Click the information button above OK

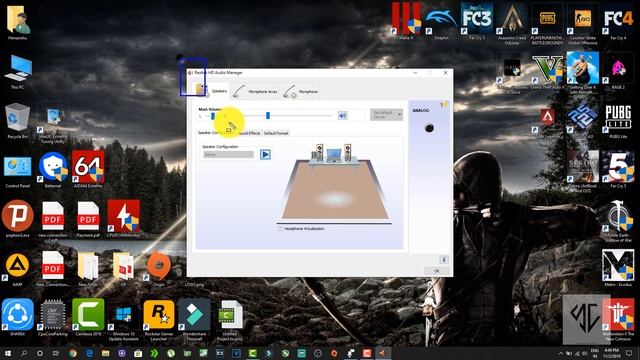(x=444, y=260)
